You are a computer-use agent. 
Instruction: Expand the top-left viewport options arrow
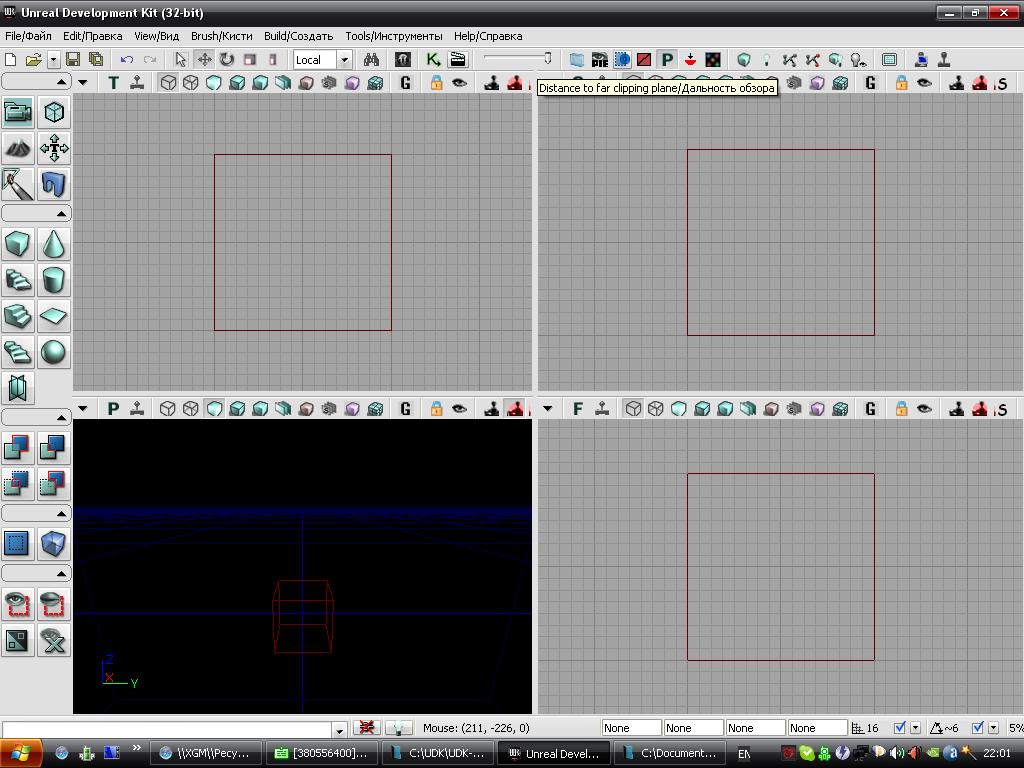click(x=83, y=83)
